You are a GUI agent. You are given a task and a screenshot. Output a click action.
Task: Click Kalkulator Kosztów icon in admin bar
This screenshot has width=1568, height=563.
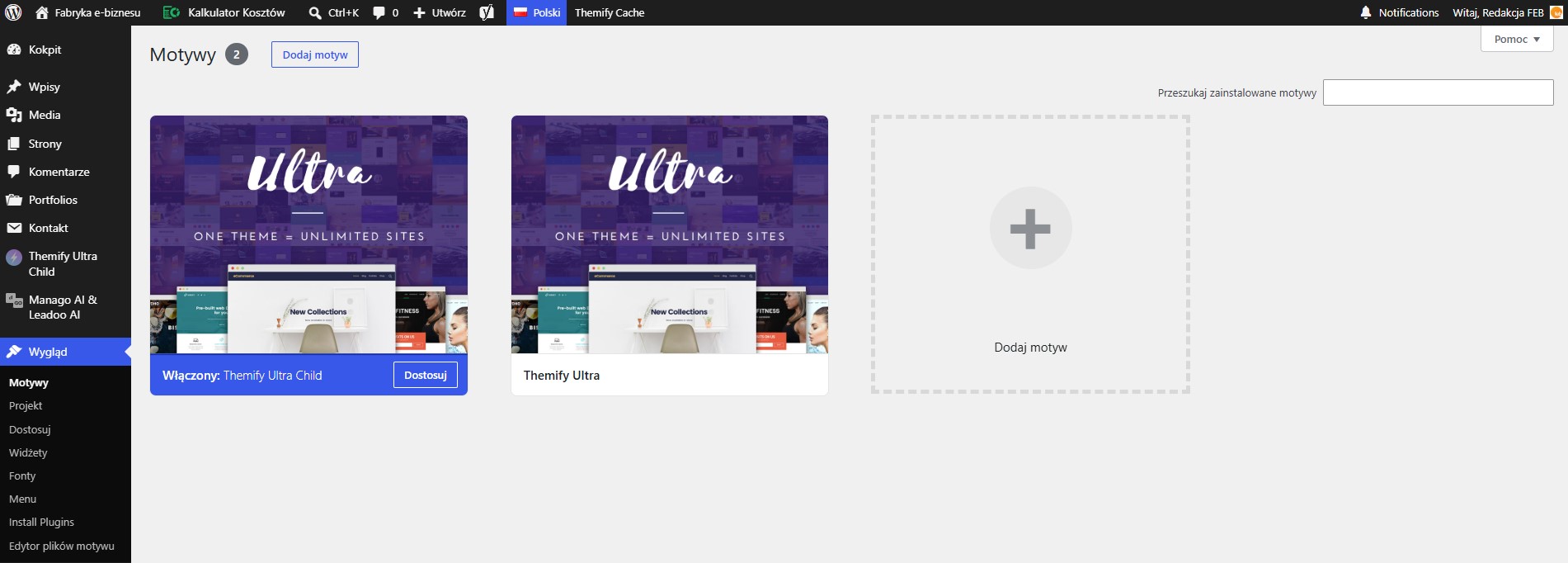pyautogui.click(x=171, y=12)
